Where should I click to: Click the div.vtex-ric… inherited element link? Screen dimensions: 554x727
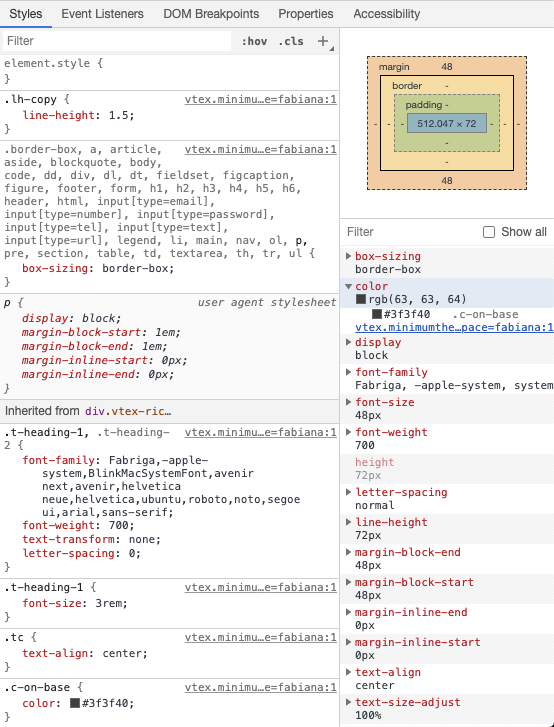click(128, 411)
